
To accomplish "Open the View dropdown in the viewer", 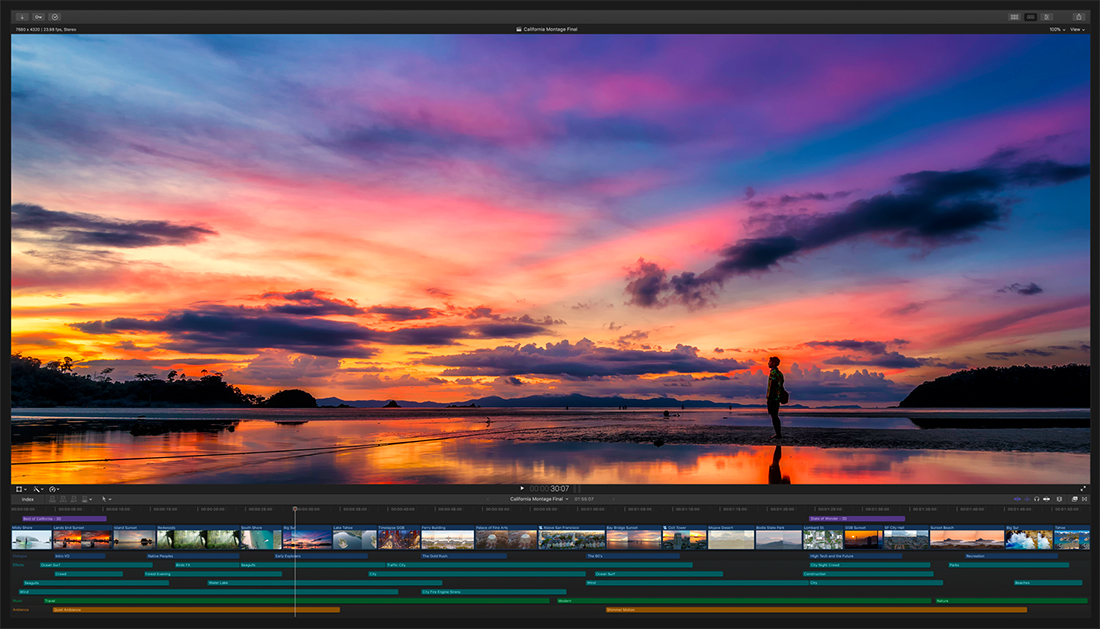I will point(1075,30).
